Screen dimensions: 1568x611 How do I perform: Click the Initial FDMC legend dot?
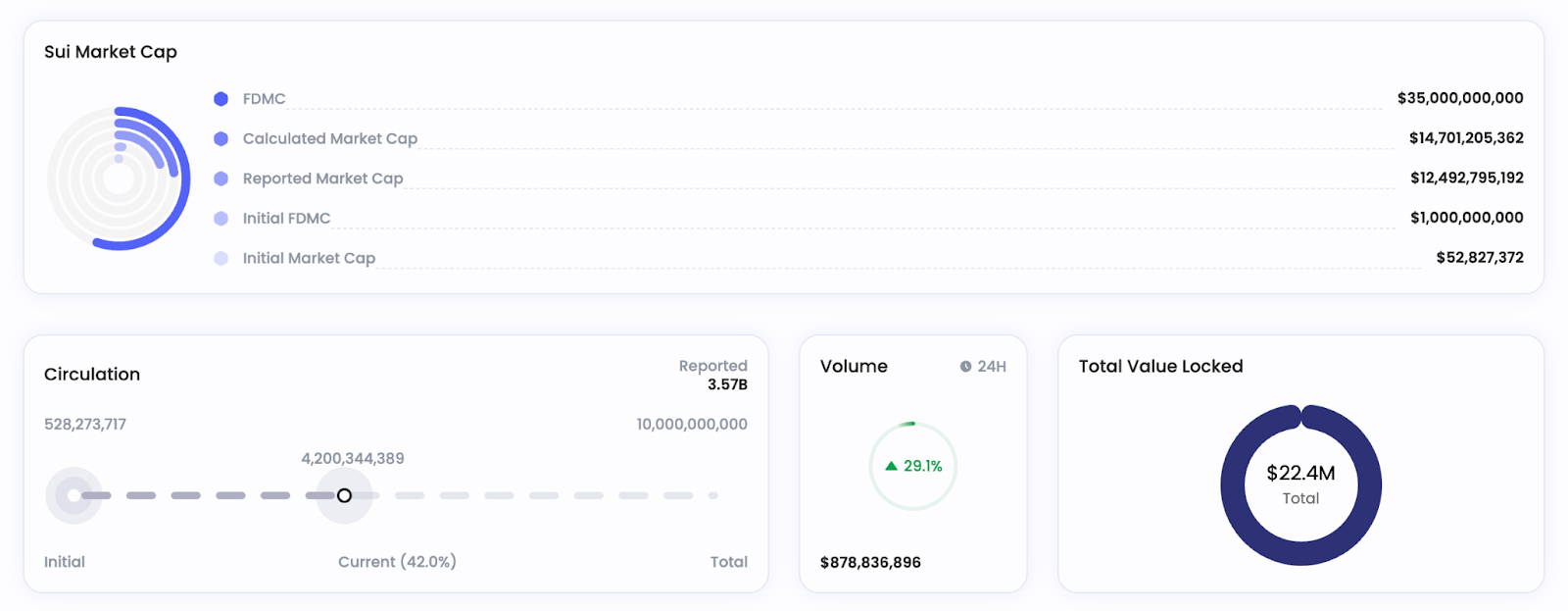(221, 219)
